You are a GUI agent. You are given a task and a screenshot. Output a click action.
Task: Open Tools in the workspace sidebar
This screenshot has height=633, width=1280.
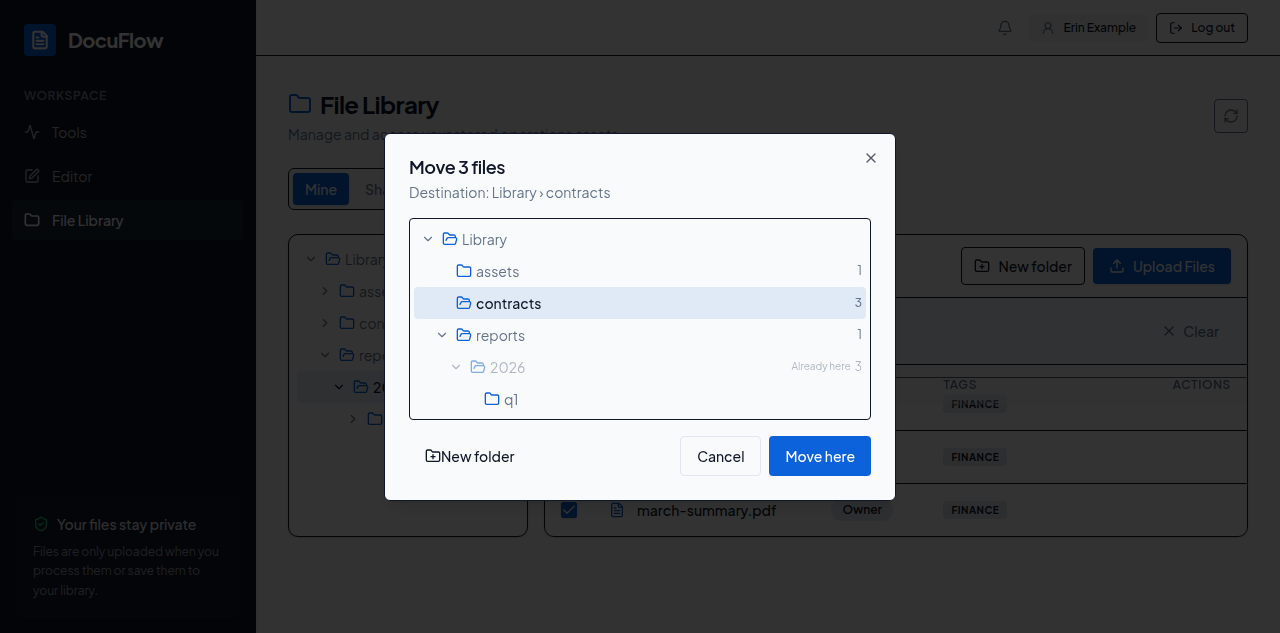tap(128, 132)
